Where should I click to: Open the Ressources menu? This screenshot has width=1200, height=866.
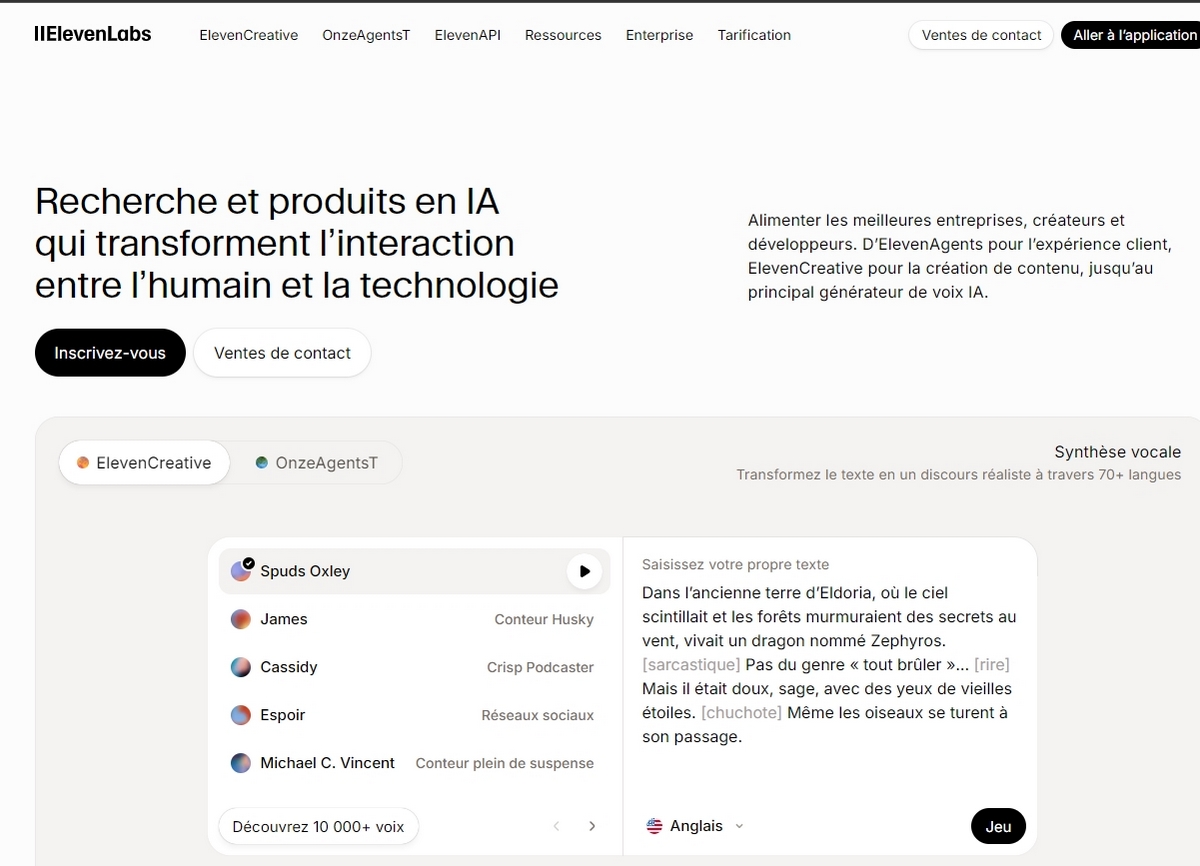tap(563, 35)
